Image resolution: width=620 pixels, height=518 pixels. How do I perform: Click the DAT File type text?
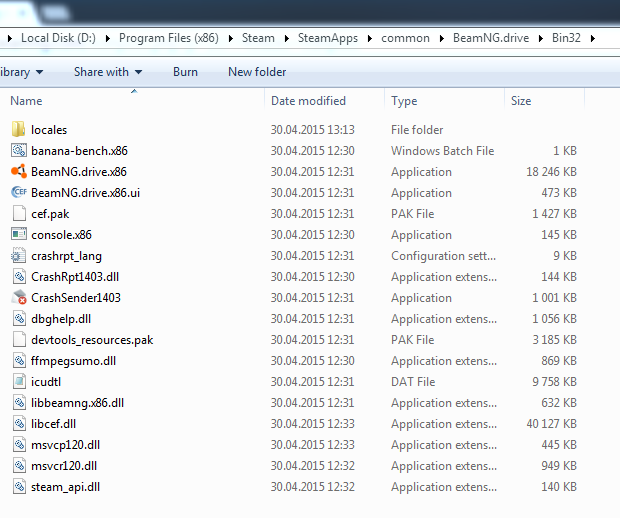[413, 382]
